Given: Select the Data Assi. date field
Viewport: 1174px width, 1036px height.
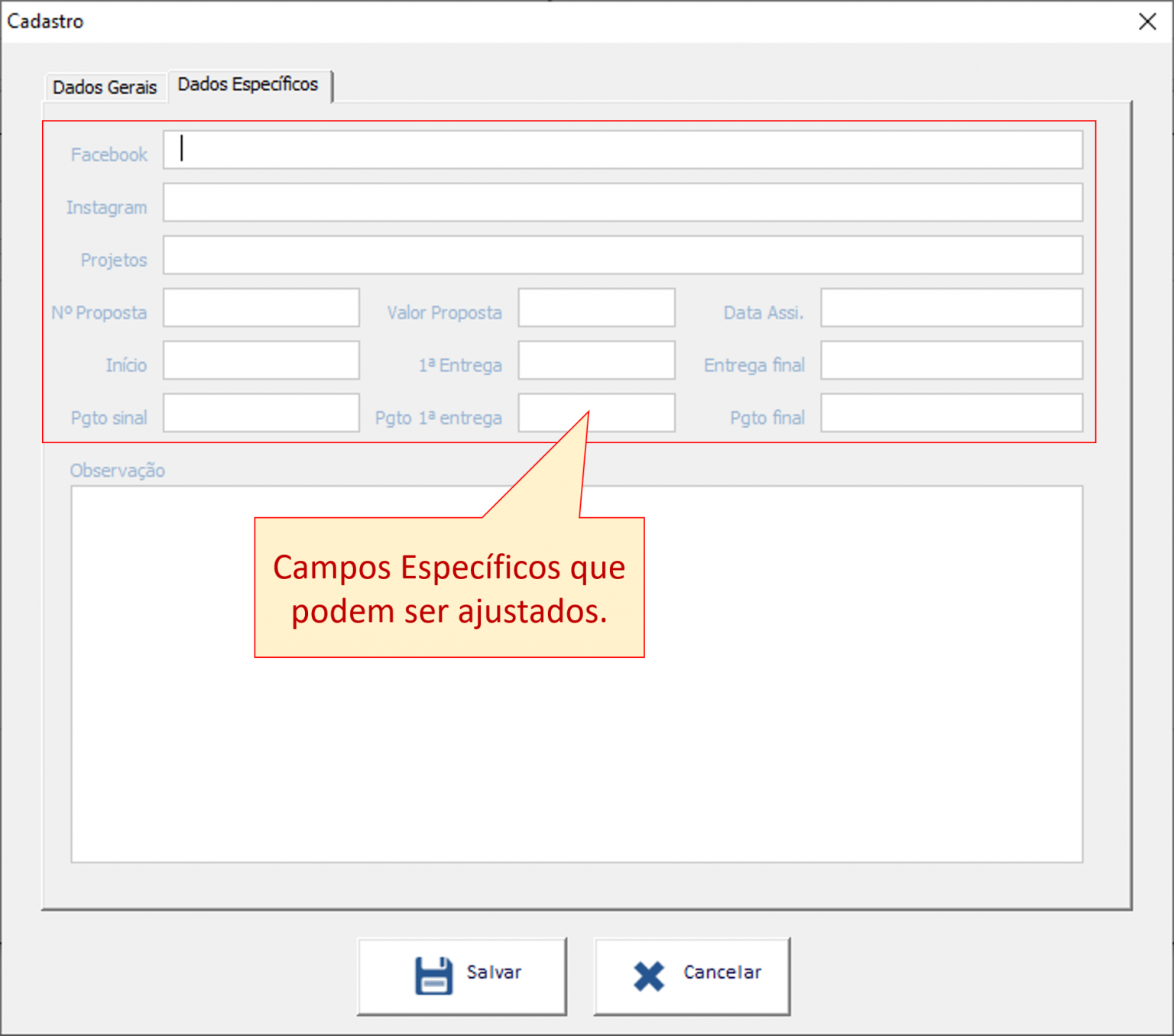Looking at the screenshot, I should (950, 307).
